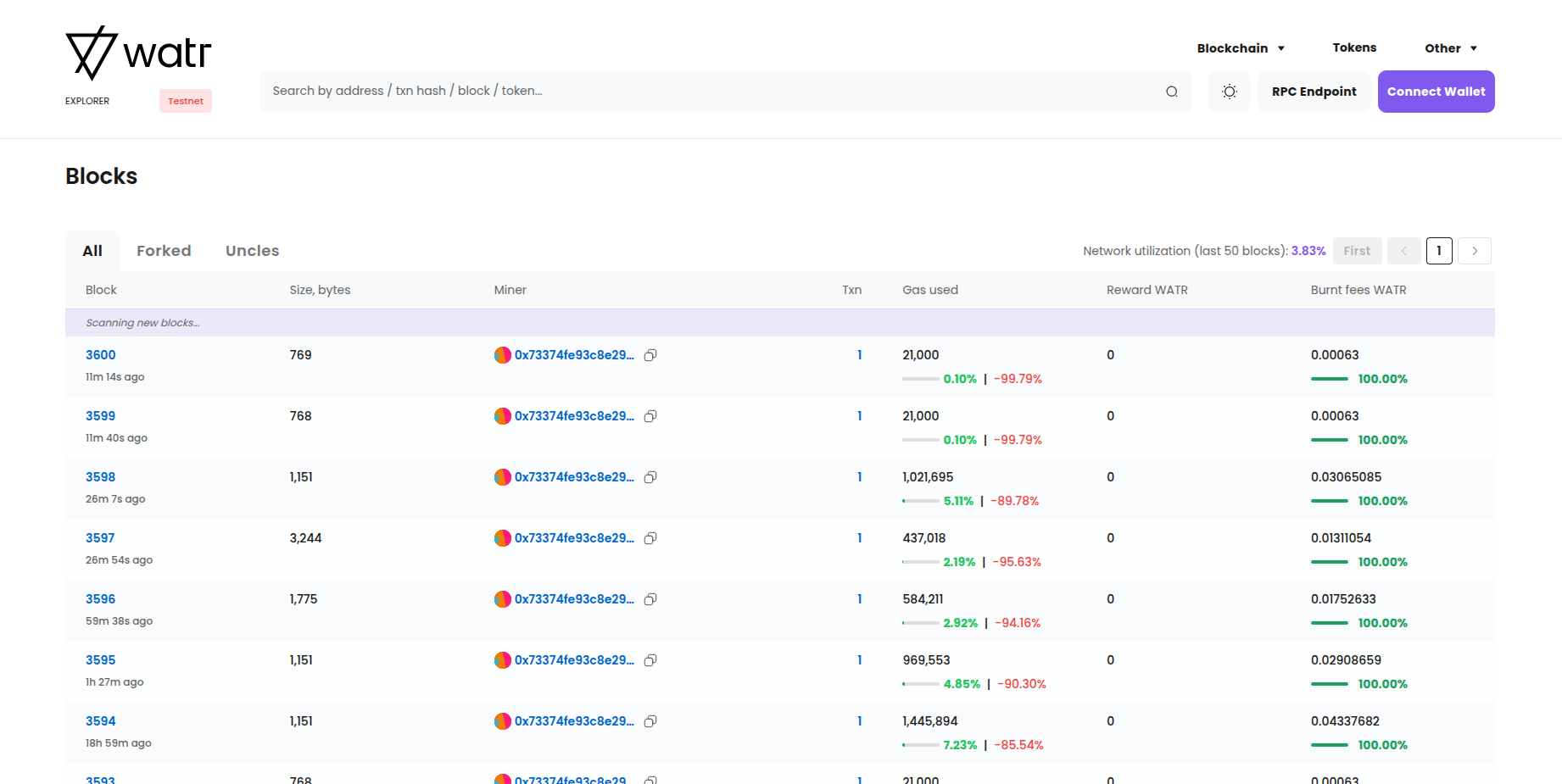Copy miner address for block 3594
The image size is (1562, 784).
point(650,721)
